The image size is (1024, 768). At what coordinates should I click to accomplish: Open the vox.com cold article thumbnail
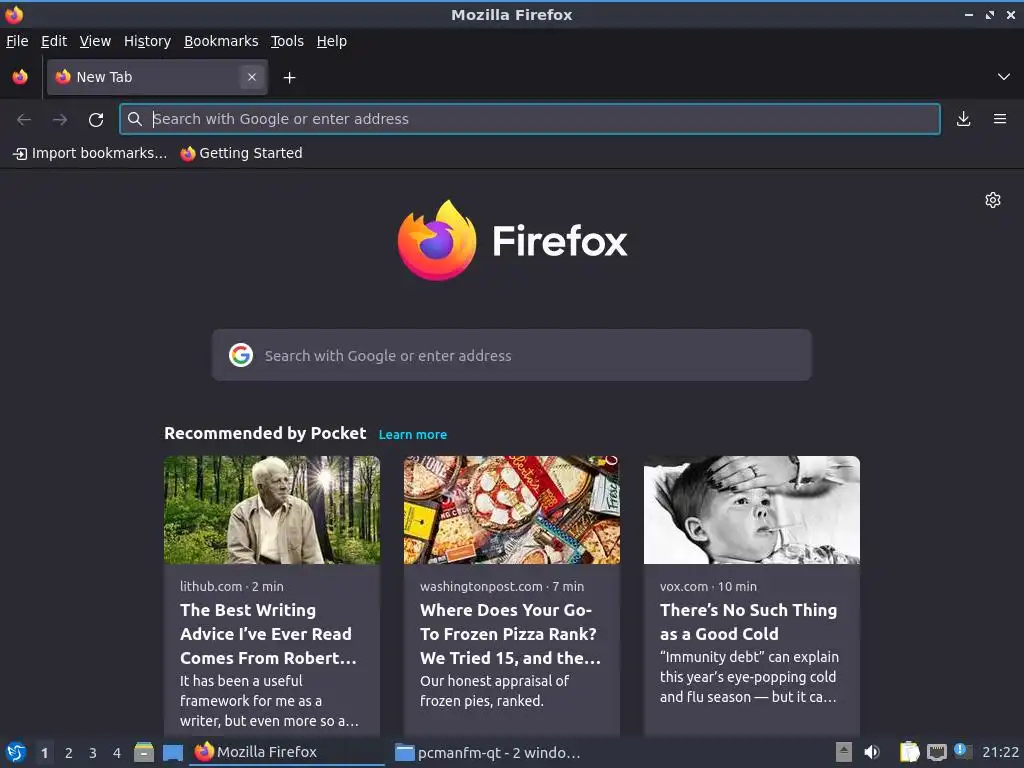click(752, 510)
